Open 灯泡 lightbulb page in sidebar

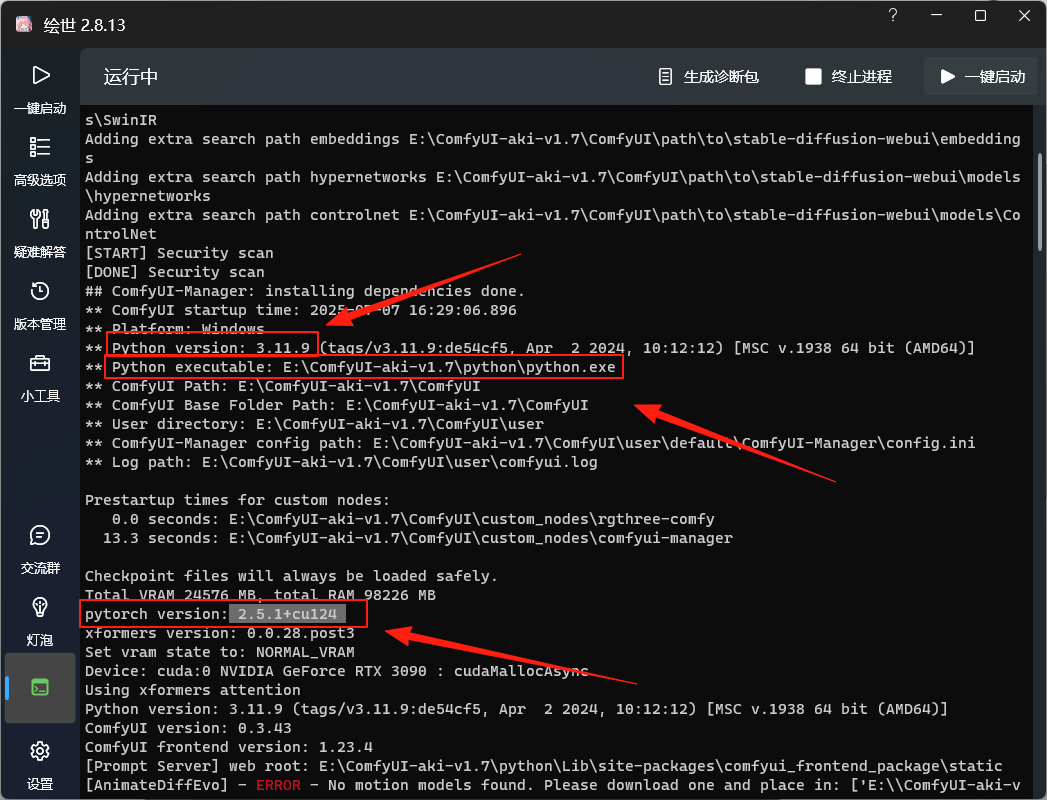tap(40, 622)
